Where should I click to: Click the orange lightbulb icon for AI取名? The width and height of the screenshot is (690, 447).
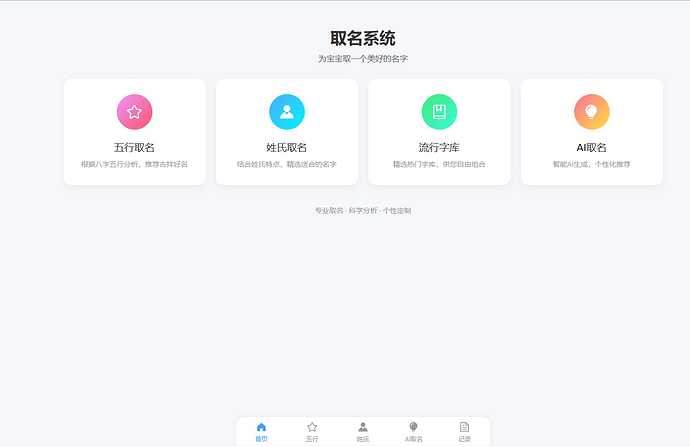coord(592,112)
